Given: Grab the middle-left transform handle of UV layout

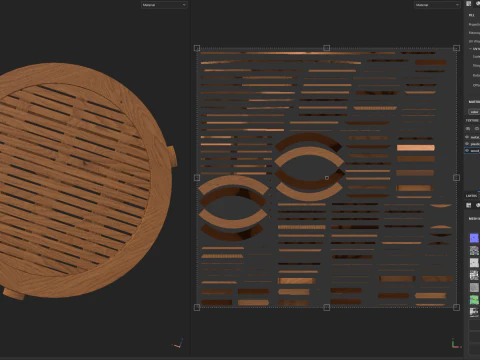Looking at the screenshot, I should [197, 178].
